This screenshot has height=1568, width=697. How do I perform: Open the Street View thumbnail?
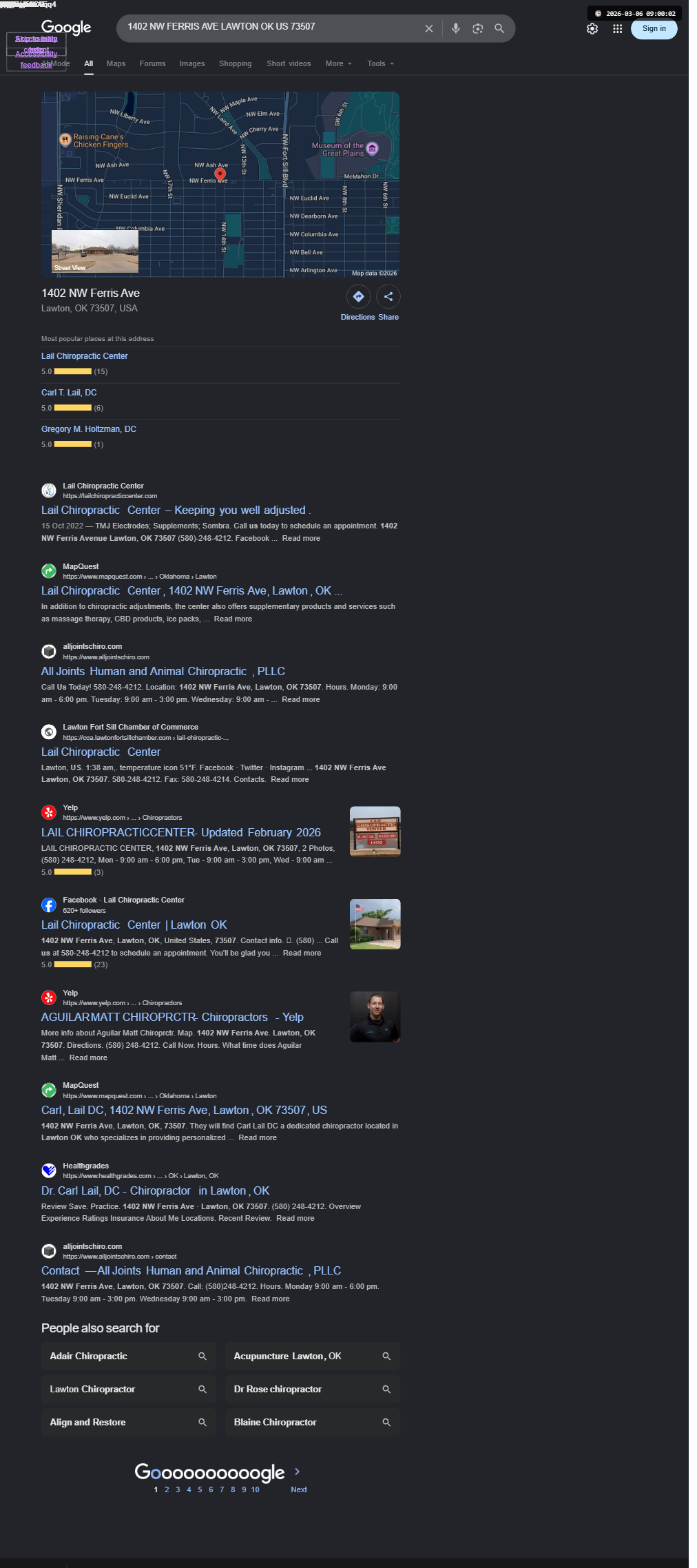(95, 251)
